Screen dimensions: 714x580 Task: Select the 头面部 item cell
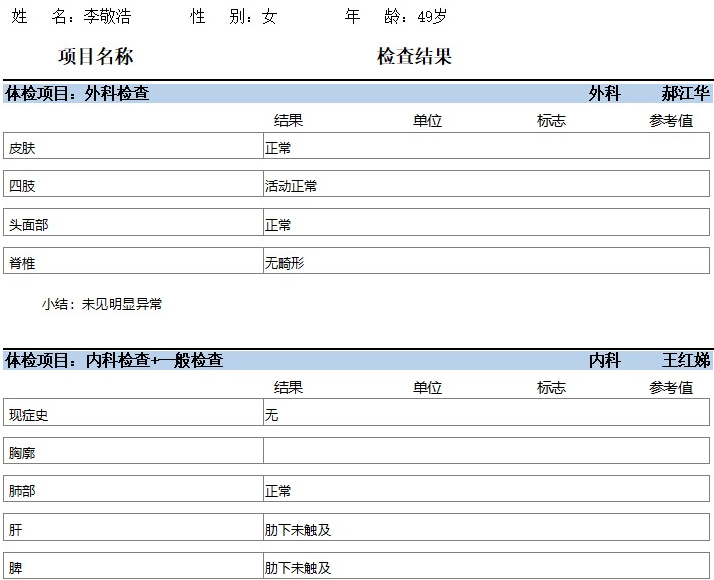click(x=133, y=222)
